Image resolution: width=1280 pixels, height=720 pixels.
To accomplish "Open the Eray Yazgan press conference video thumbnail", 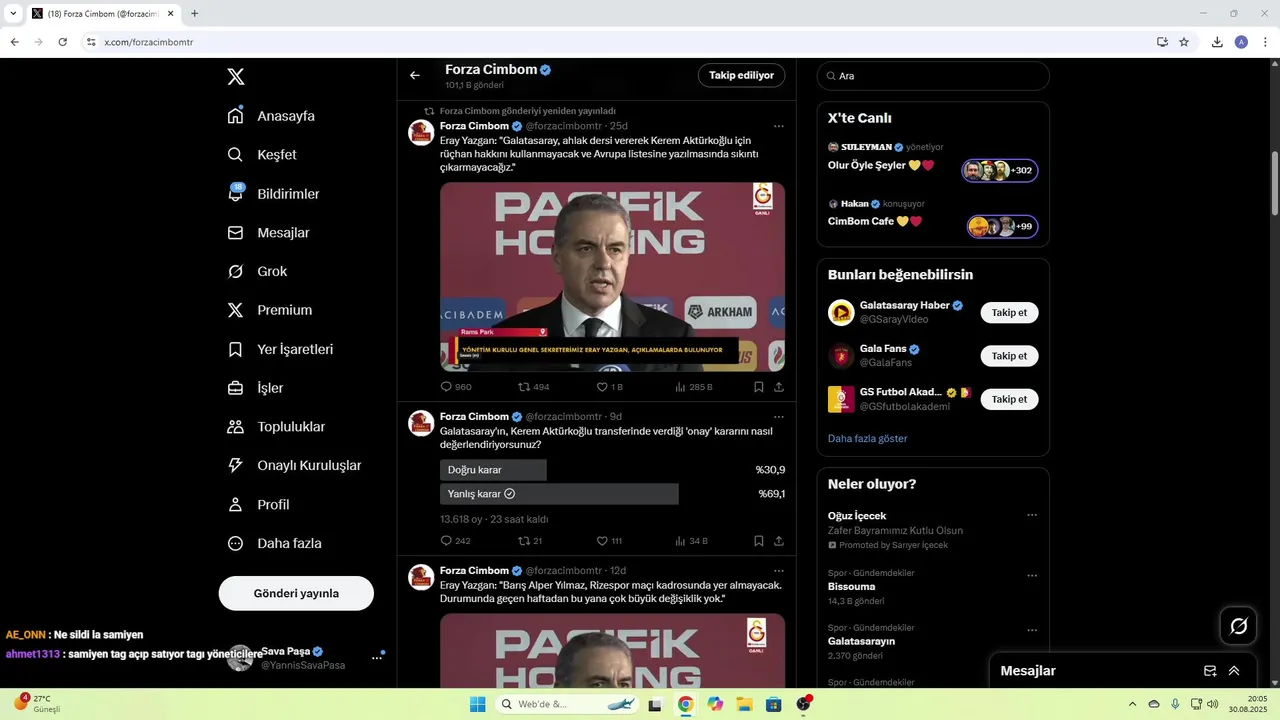I will 612,277.
